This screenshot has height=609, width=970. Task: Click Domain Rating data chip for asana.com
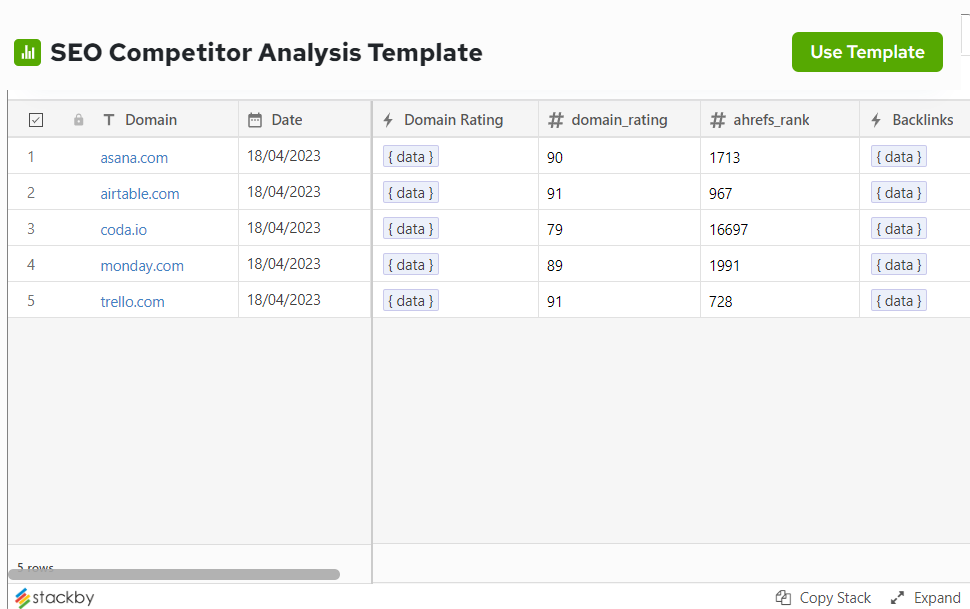pyautogui.click(x=411, y=157)
